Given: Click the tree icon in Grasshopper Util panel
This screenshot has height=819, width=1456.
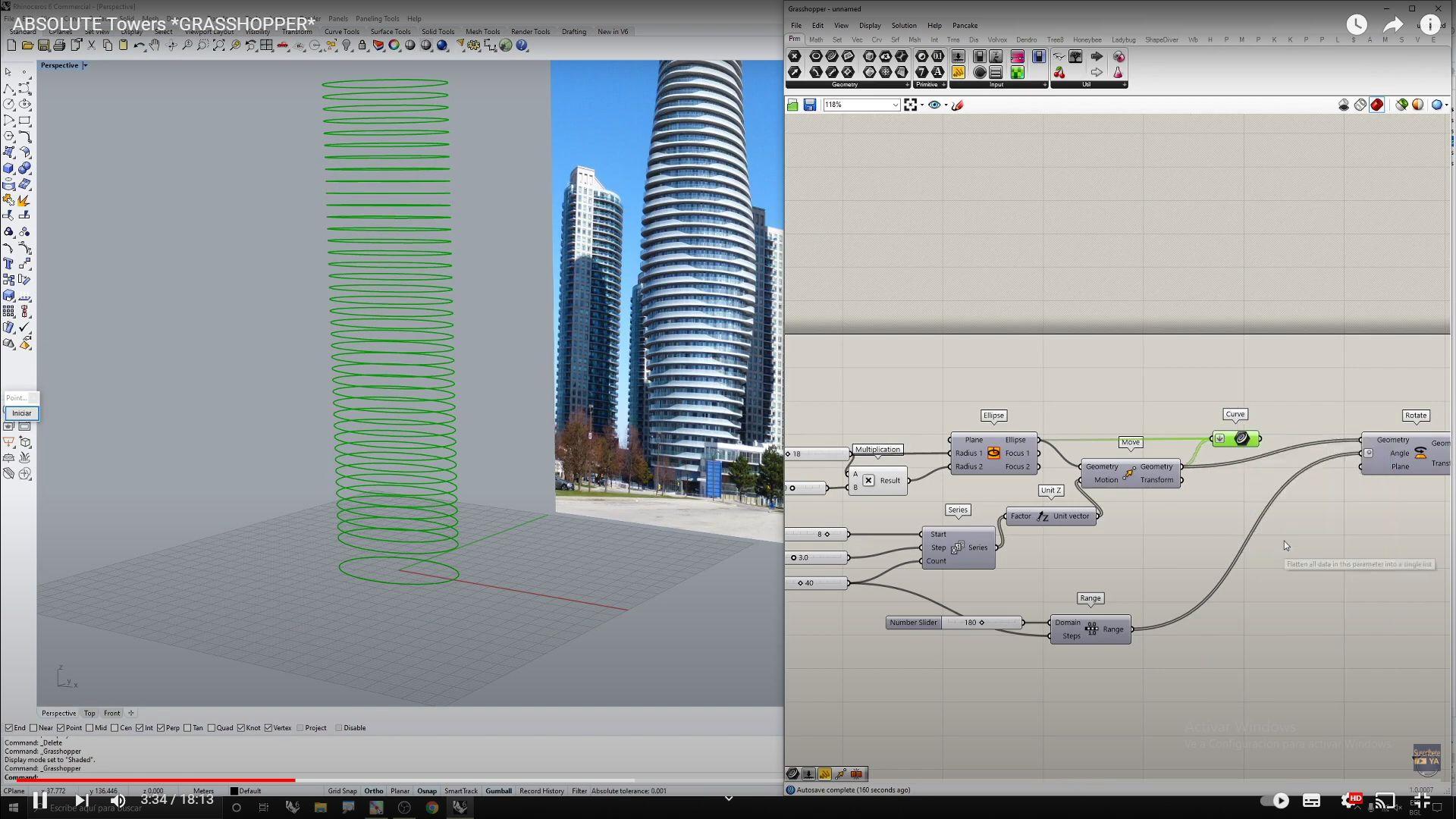Looking at the screenshot, I should 1075,57.
